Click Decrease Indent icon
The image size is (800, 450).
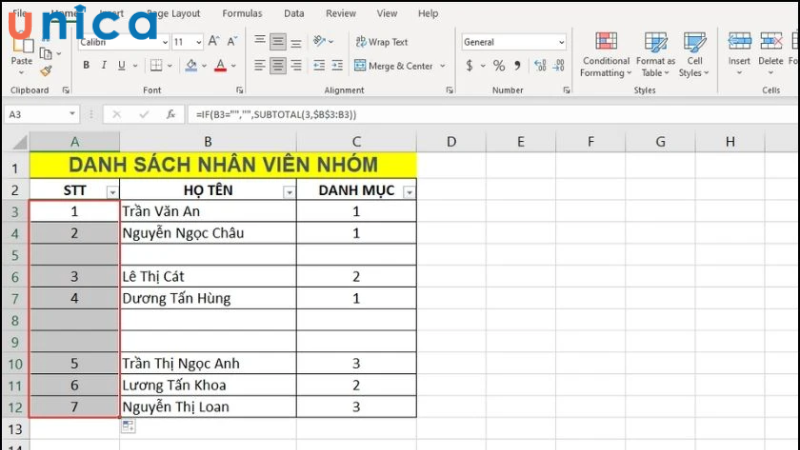click(x=319, y=65)
